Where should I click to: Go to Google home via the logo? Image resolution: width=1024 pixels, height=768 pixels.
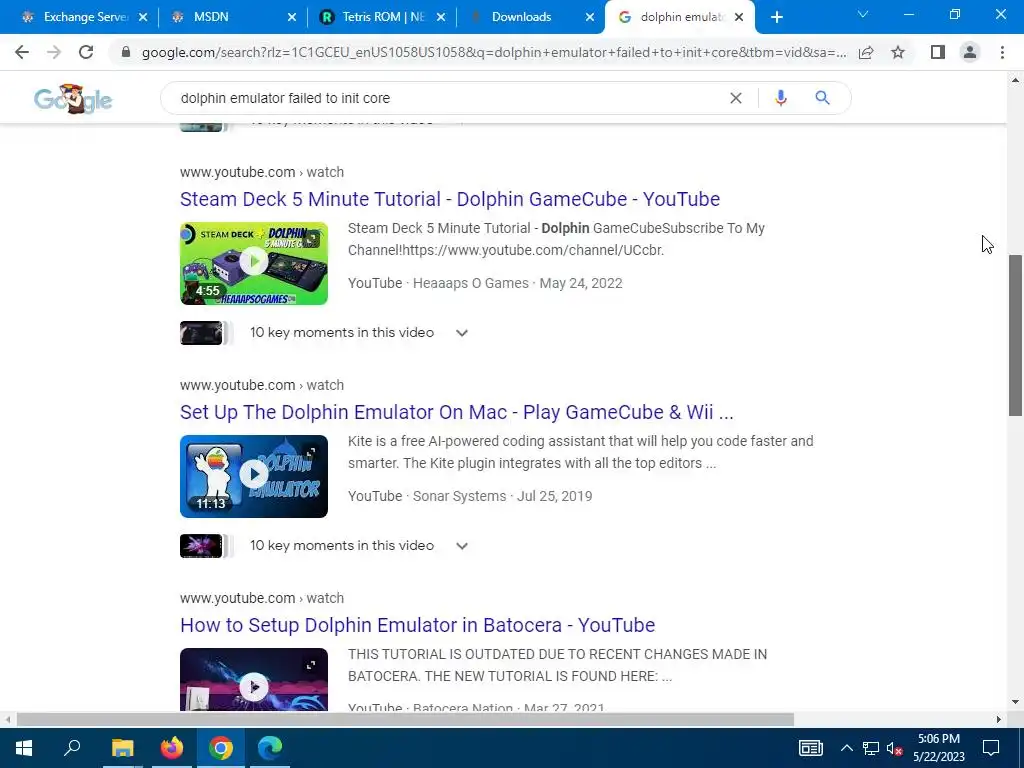coord(73,99)
